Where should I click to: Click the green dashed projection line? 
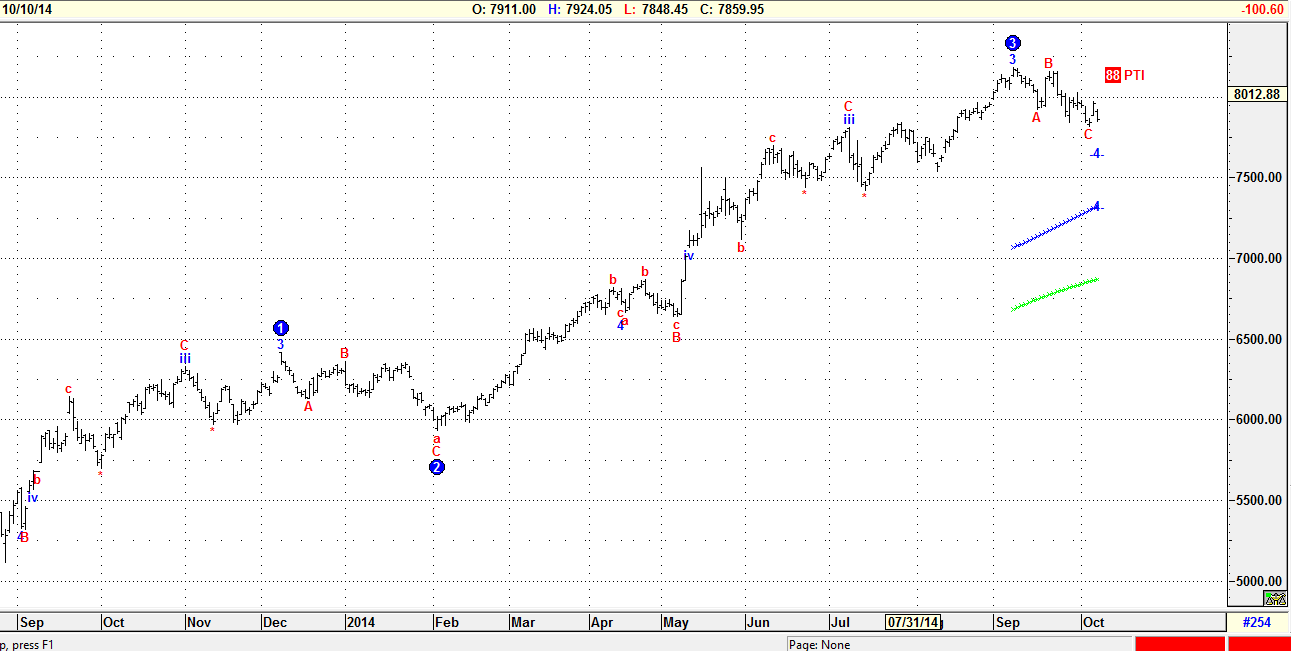(x=1055, y=293)
